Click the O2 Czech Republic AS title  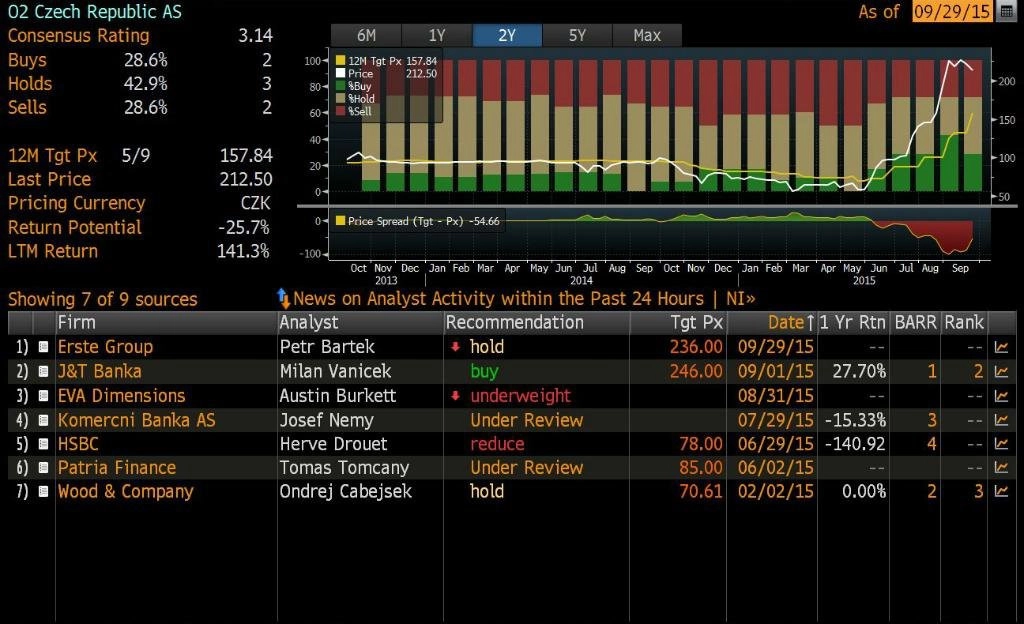click(x=95, y=12)
